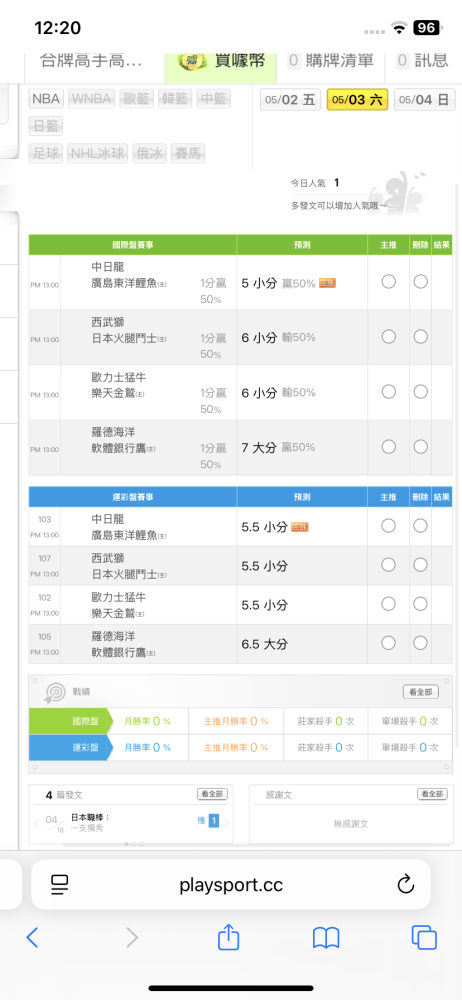Screen dimensions: 462x1000
Task: Select 刪除 radio for 西武獅 international row
Action: pyautogui.click(x=420, y=337)
